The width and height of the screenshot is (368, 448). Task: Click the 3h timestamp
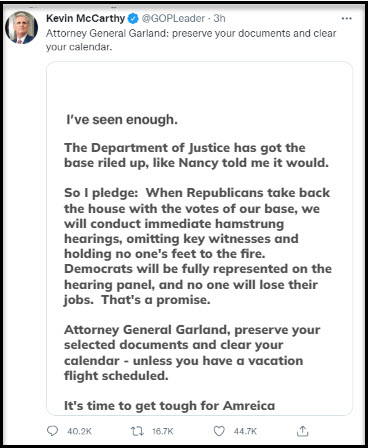tap(220, 18)
